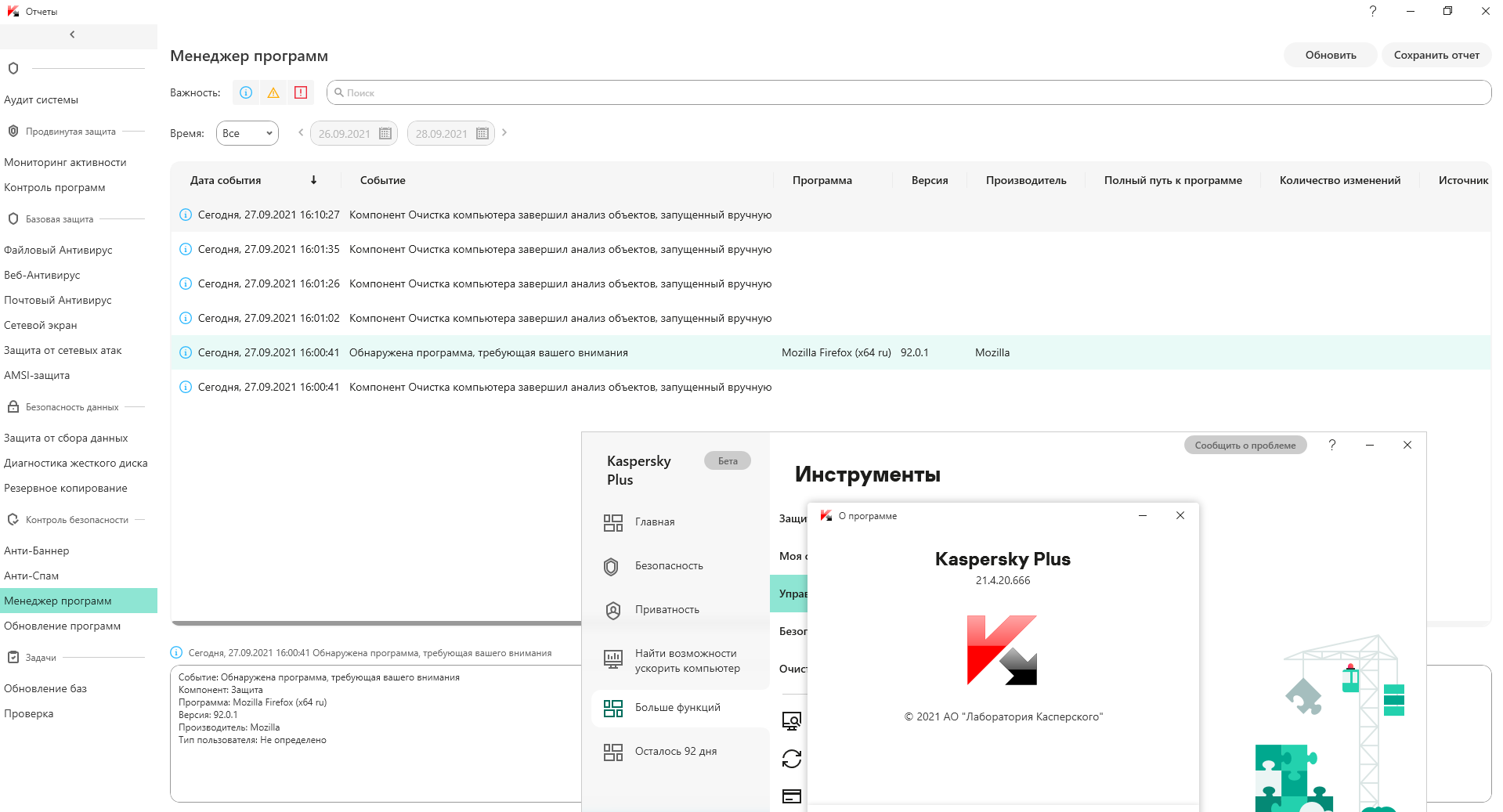Open Анти-Спам report
Viewport: 1503px width, 812px height.
[x=31, y=576]
